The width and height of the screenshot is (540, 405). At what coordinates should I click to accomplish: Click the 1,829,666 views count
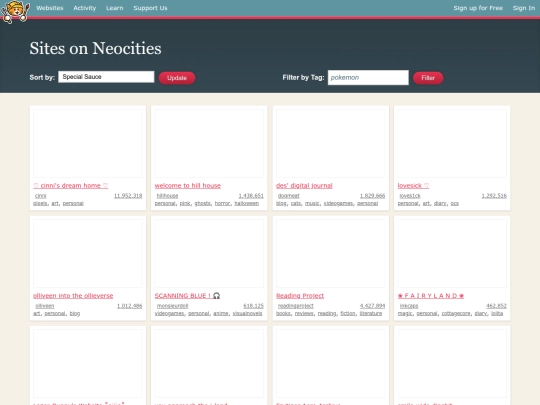pyautogui.click(x=372, y=196)
